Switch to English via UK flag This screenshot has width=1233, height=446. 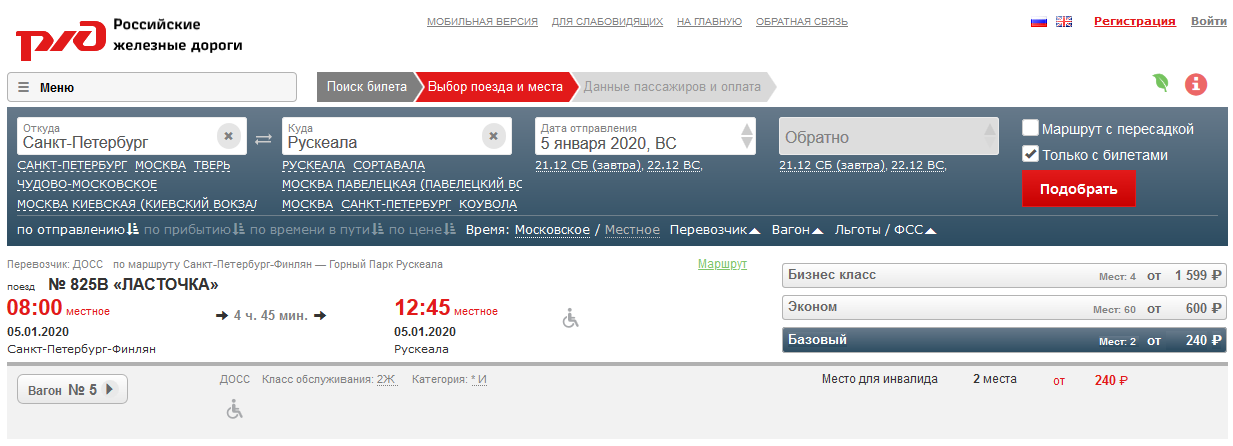(x=1063, y=22)
